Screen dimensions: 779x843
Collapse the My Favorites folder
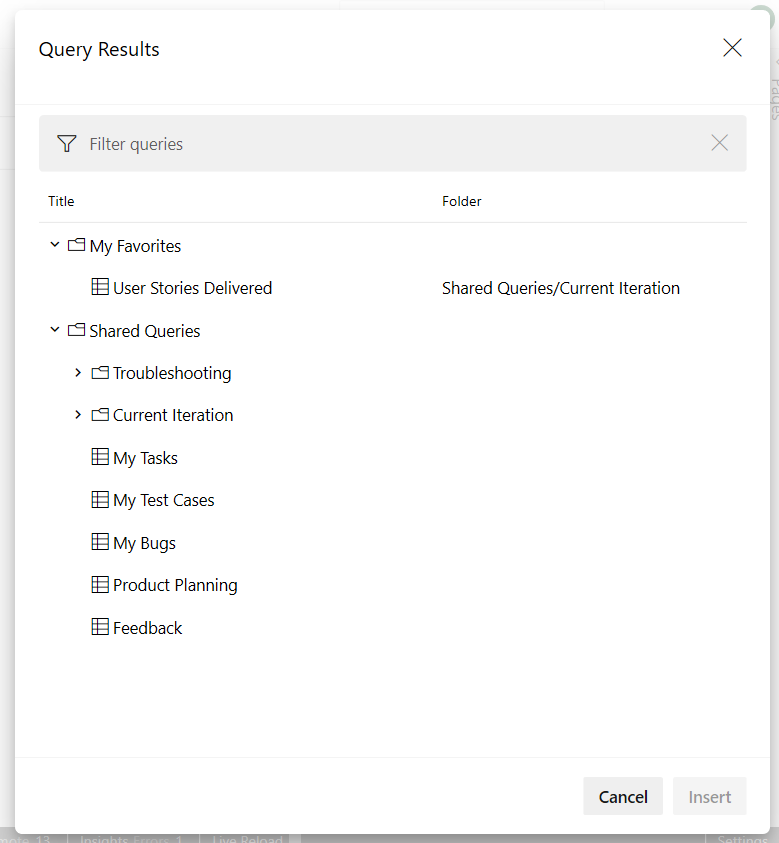[x=55, y=245]
